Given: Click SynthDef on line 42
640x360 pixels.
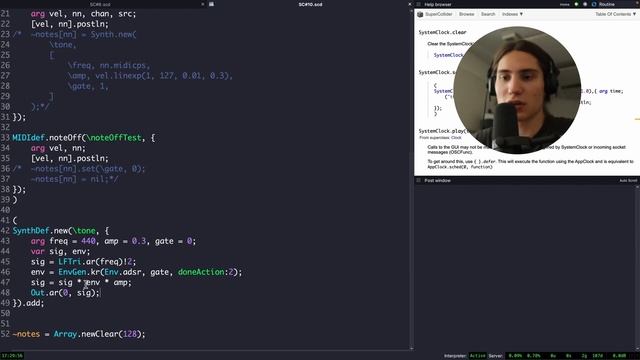Looking at the screenshot, I should [x=31, y=231].
